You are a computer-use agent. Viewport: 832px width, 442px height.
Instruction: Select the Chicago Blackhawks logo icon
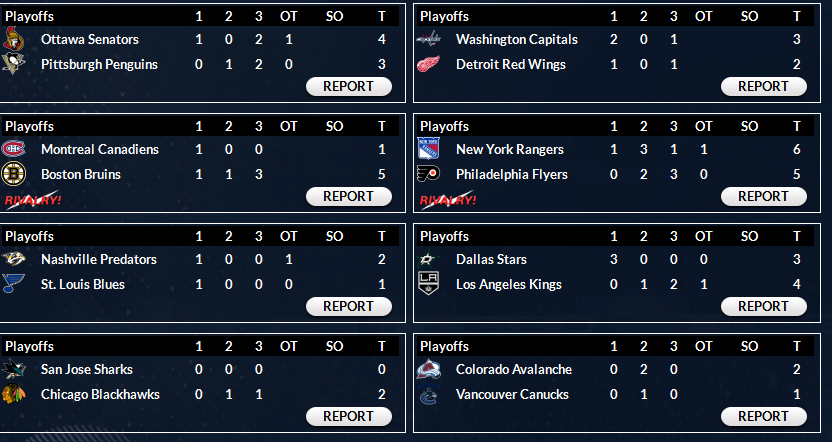point(14,395)
